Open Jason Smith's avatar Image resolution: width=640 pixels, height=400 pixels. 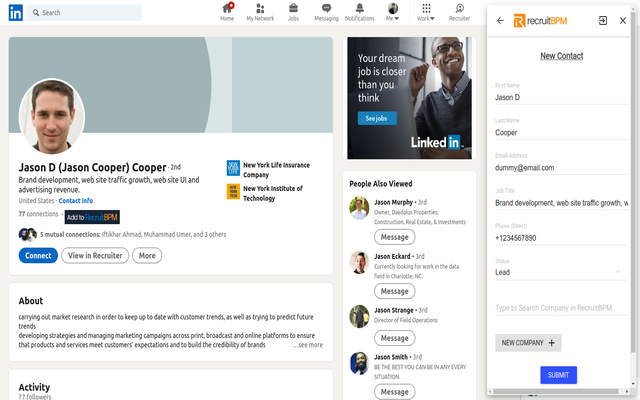[x=359, y=363]
